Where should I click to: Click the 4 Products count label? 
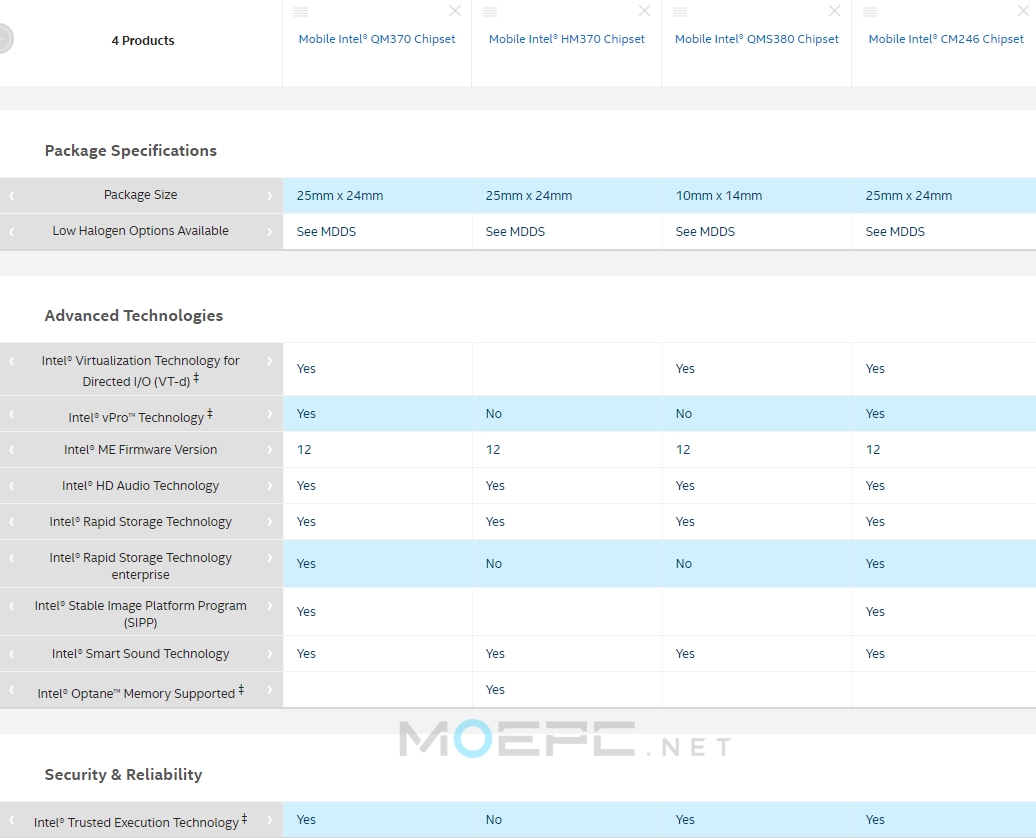click(x=143, y=40)
